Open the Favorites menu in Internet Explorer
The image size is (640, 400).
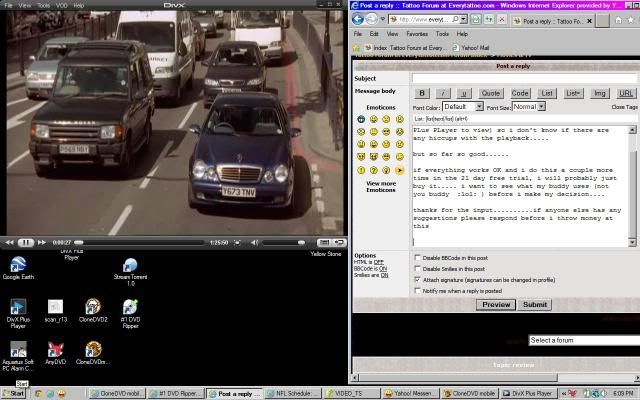(417, 34)
